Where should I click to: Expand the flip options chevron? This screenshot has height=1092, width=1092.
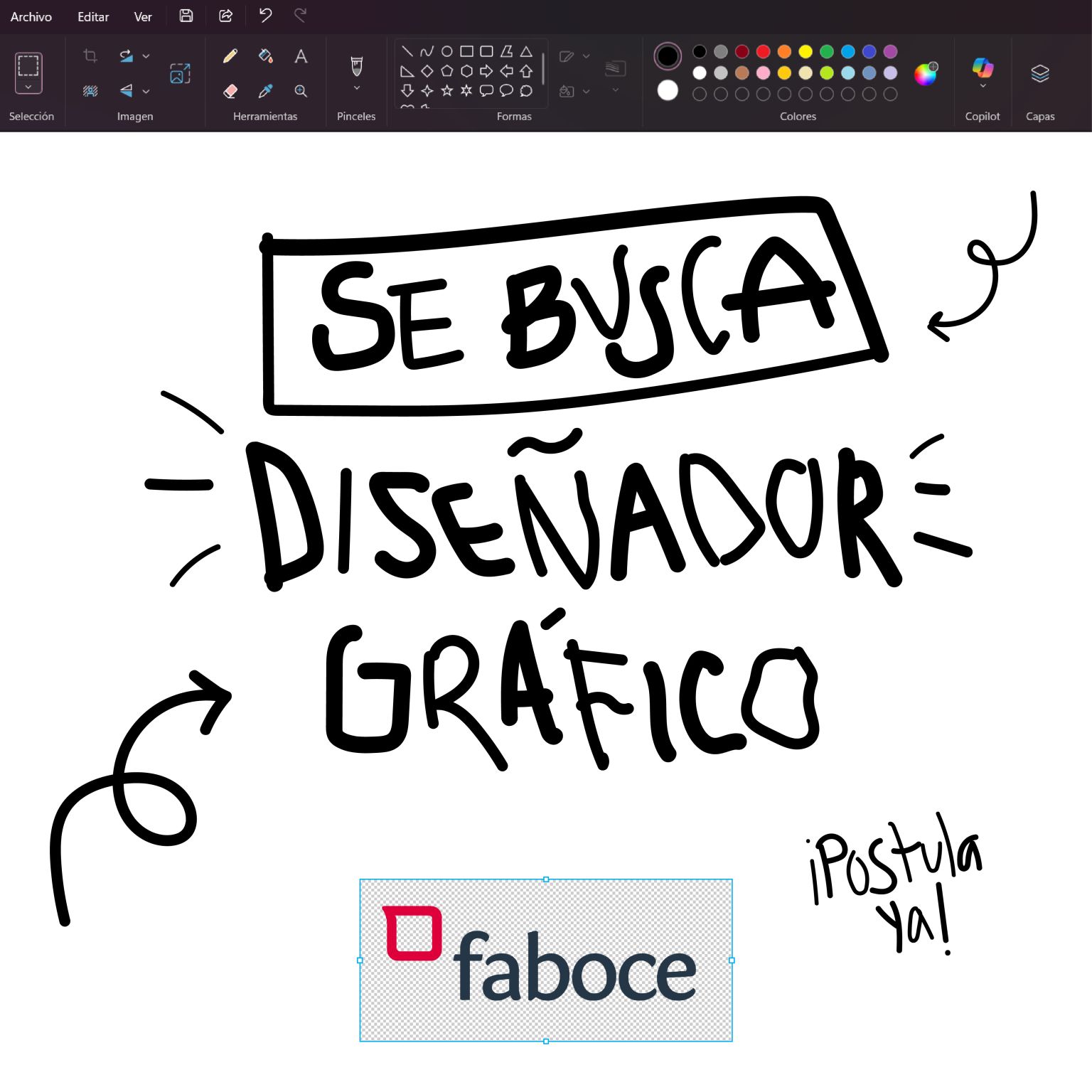tap(146, 91)
